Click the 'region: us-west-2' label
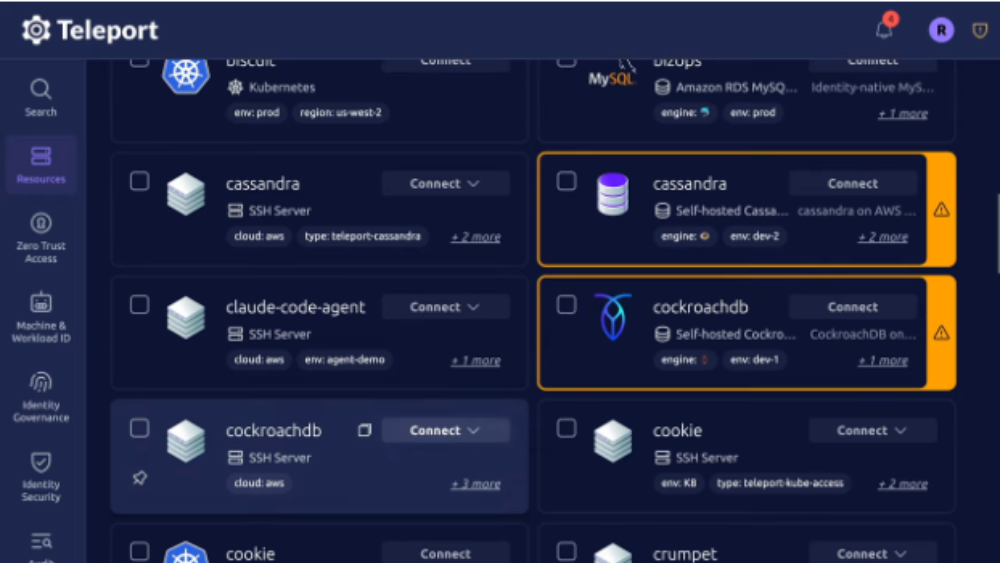The width and height of the screenshot is (1000, 563). (x=341, y=113)
